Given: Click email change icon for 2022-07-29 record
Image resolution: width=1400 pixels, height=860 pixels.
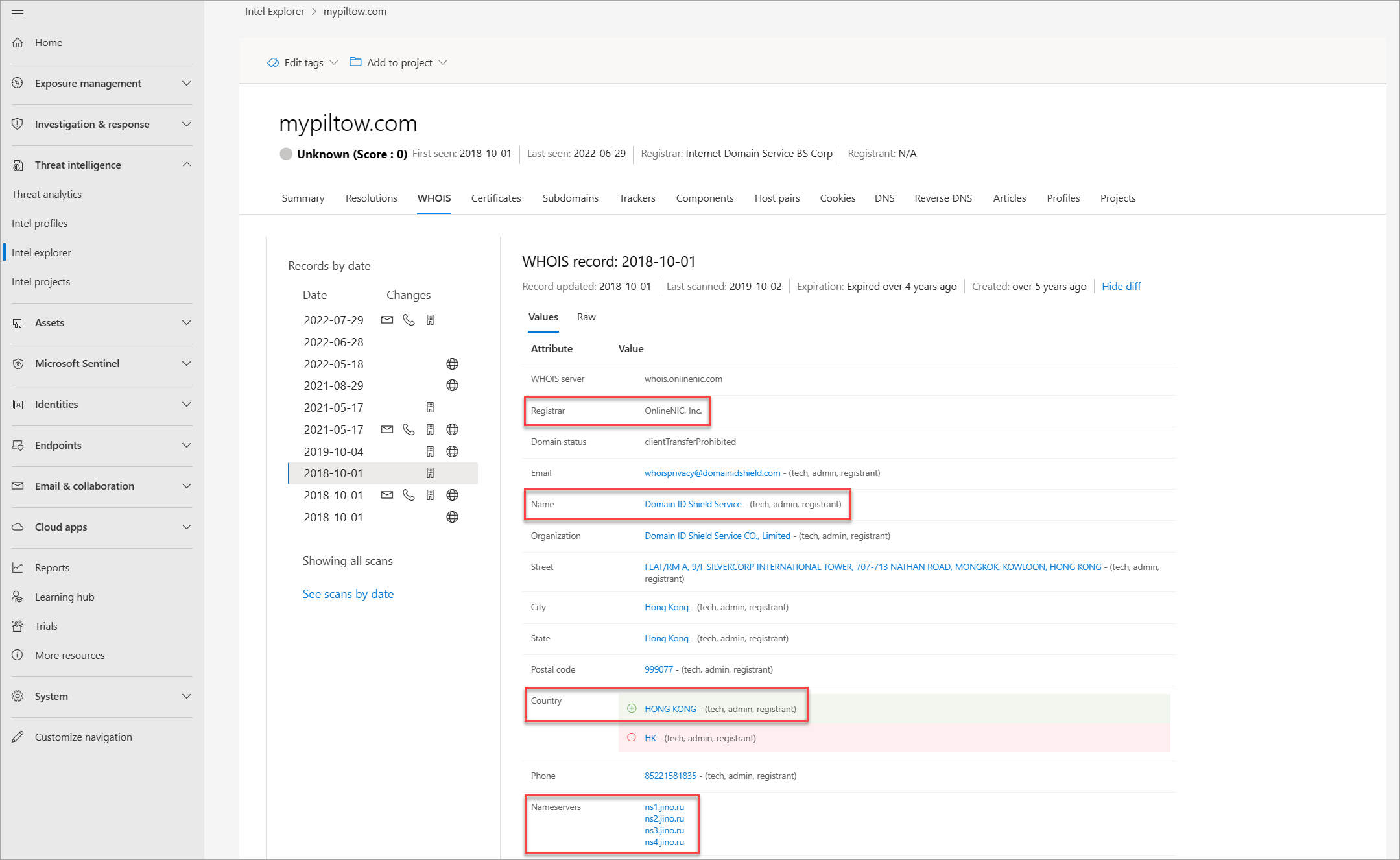Looking at the screenshot, I should tap(387, 320).
